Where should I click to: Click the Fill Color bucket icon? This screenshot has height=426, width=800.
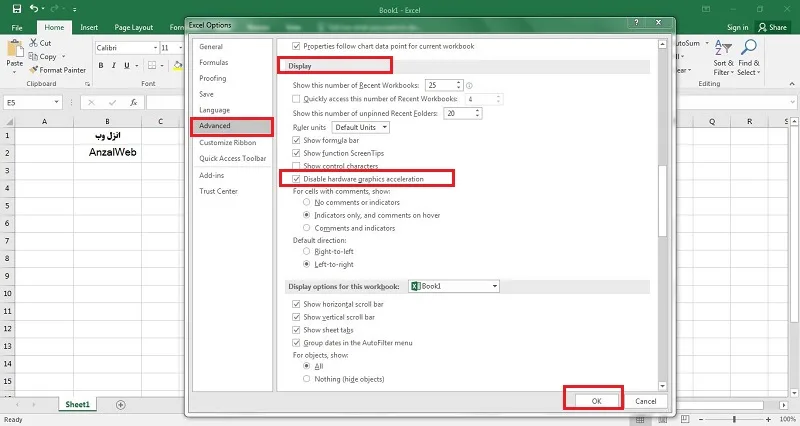click(178, 65)
